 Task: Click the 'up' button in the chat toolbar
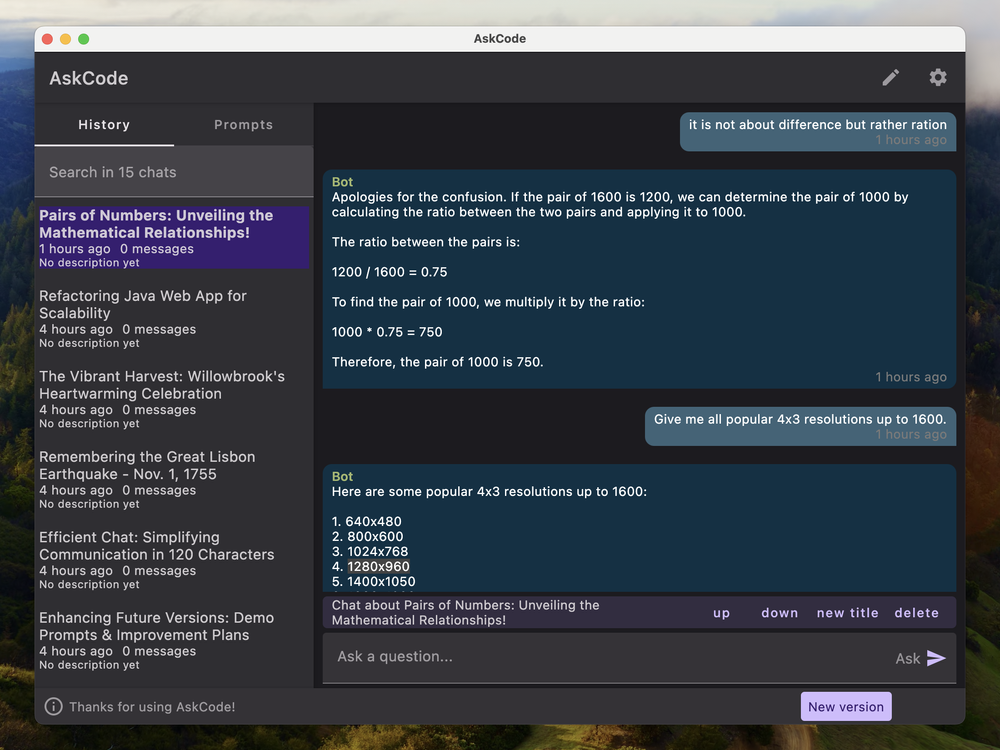[722, 613]
